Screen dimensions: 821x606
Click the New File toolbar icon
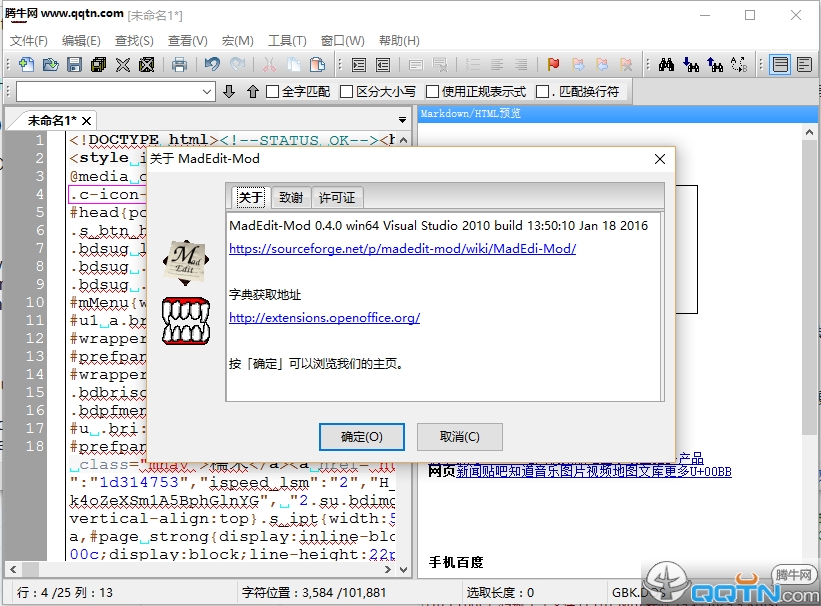point(27,65)
